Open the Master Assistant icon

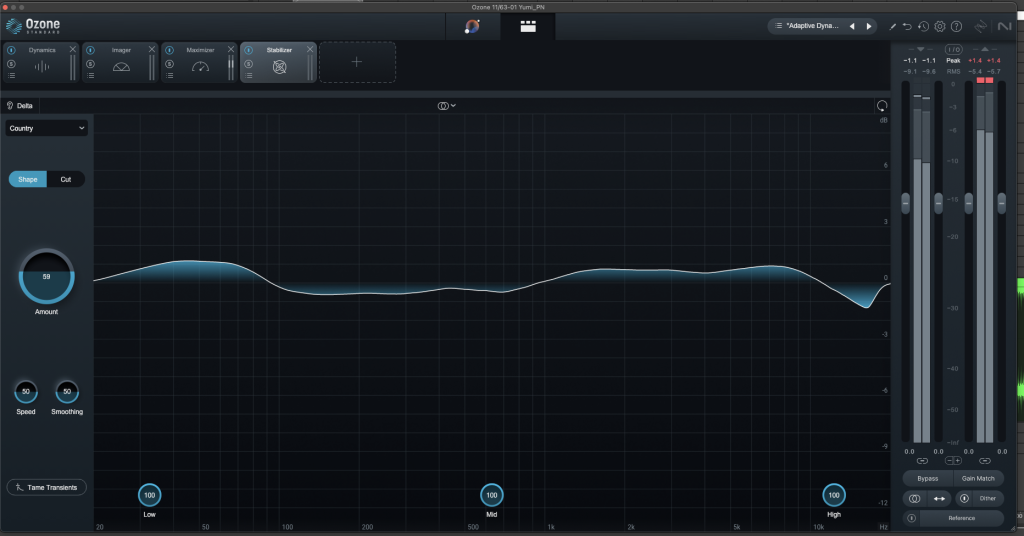pyautogui.click(x=473, y=27)
